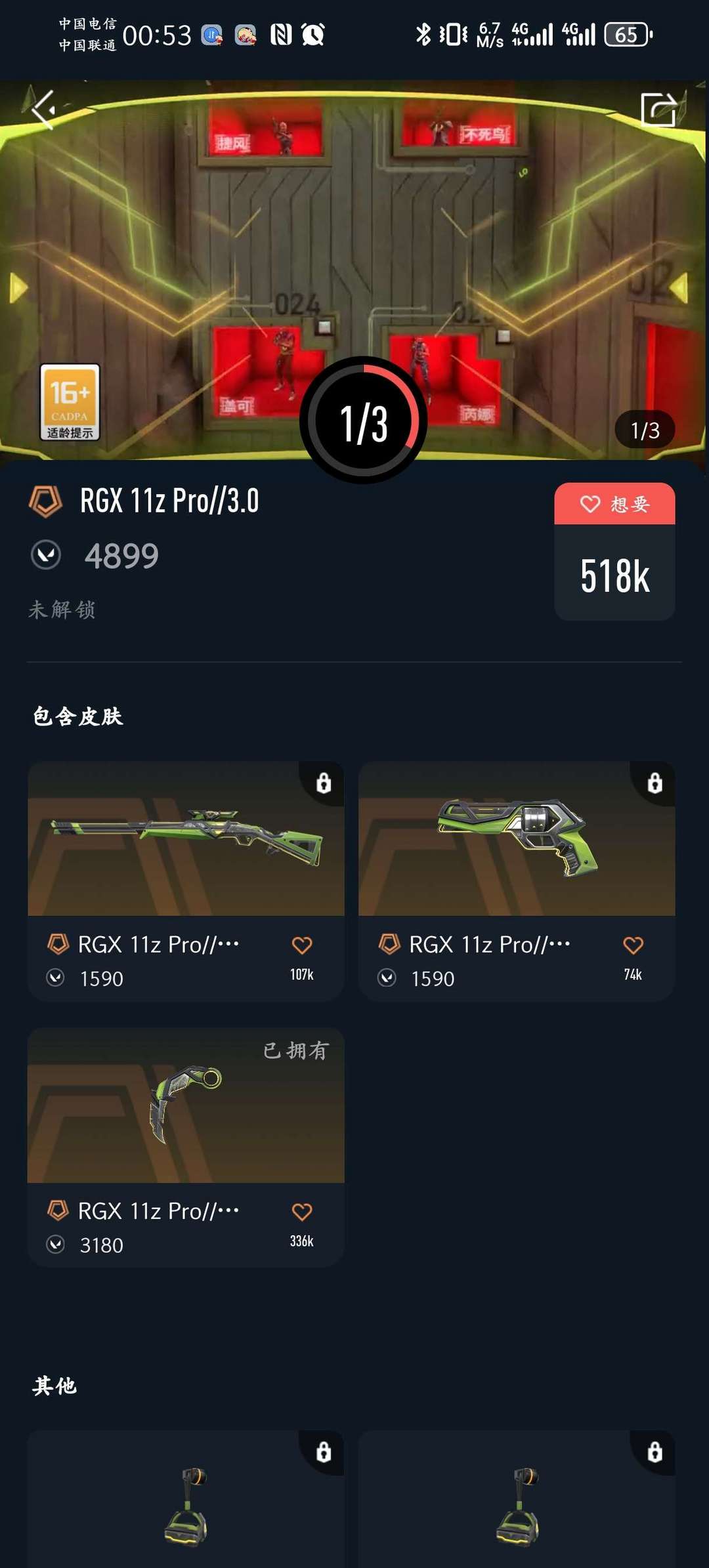Toggle the heart on the 74k revolver skin
Screen dimensions: 709x1568
click(633, 945)
